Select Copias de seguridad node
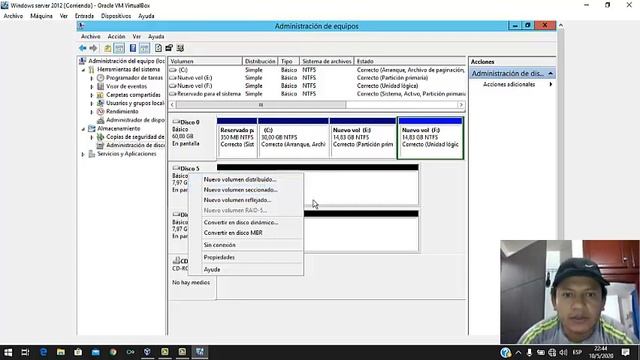640x360 pixels. click(135, 137)
